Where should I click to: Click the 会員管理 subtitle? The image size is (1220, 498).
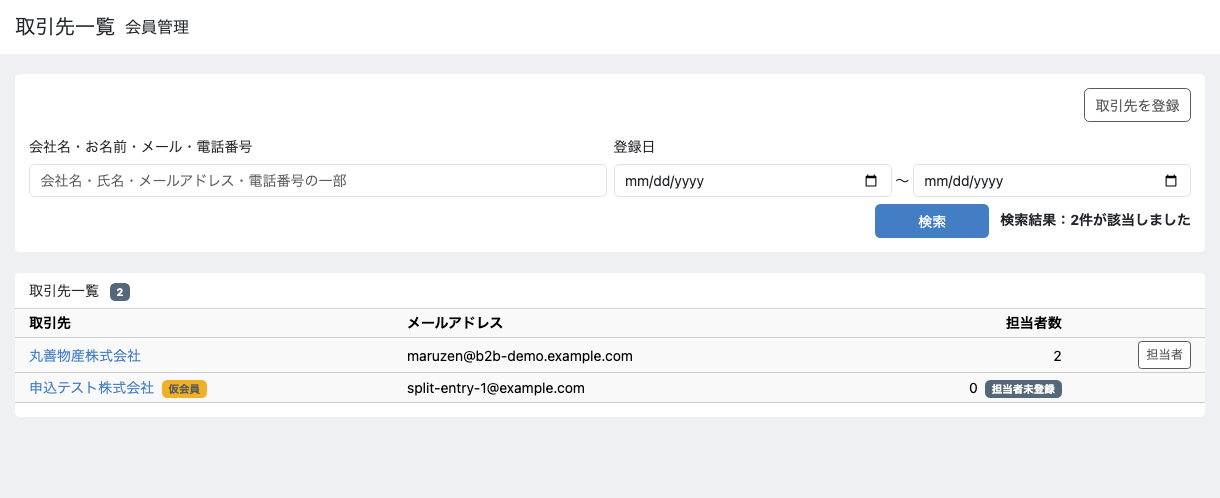[157, 27]
